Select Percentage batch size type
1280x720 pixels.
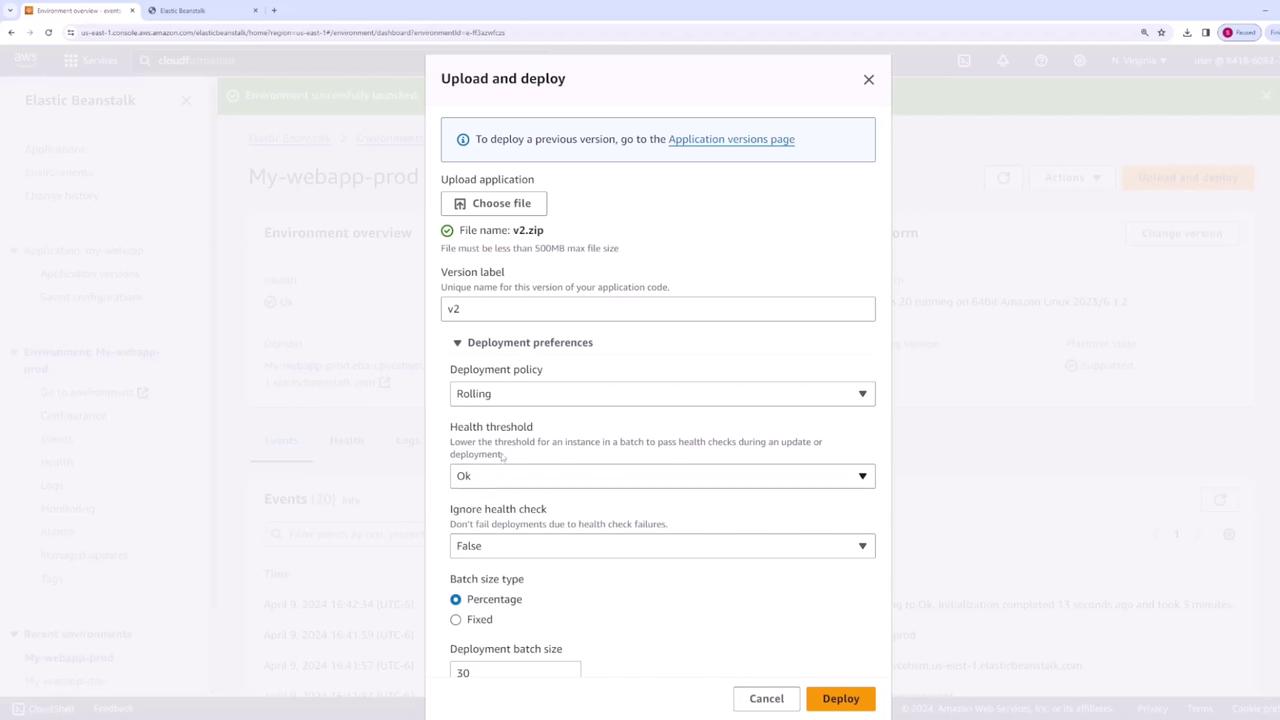pos(456,599)
